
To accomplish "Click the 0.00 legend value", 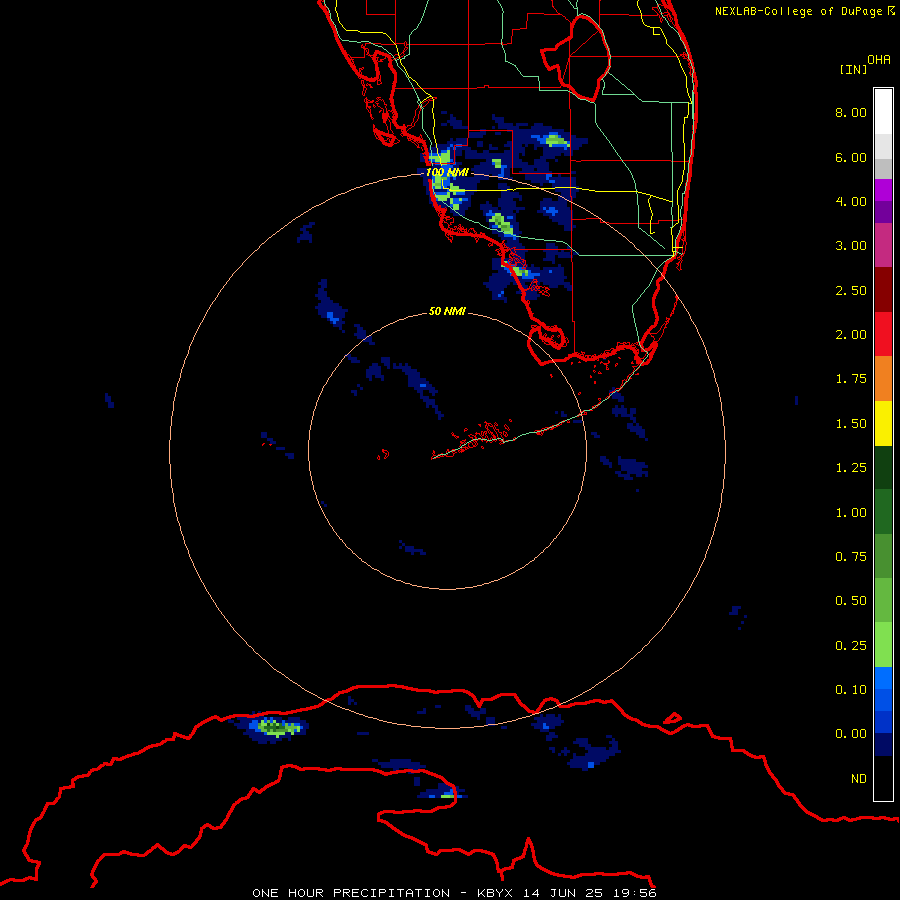I will [851, 734].
